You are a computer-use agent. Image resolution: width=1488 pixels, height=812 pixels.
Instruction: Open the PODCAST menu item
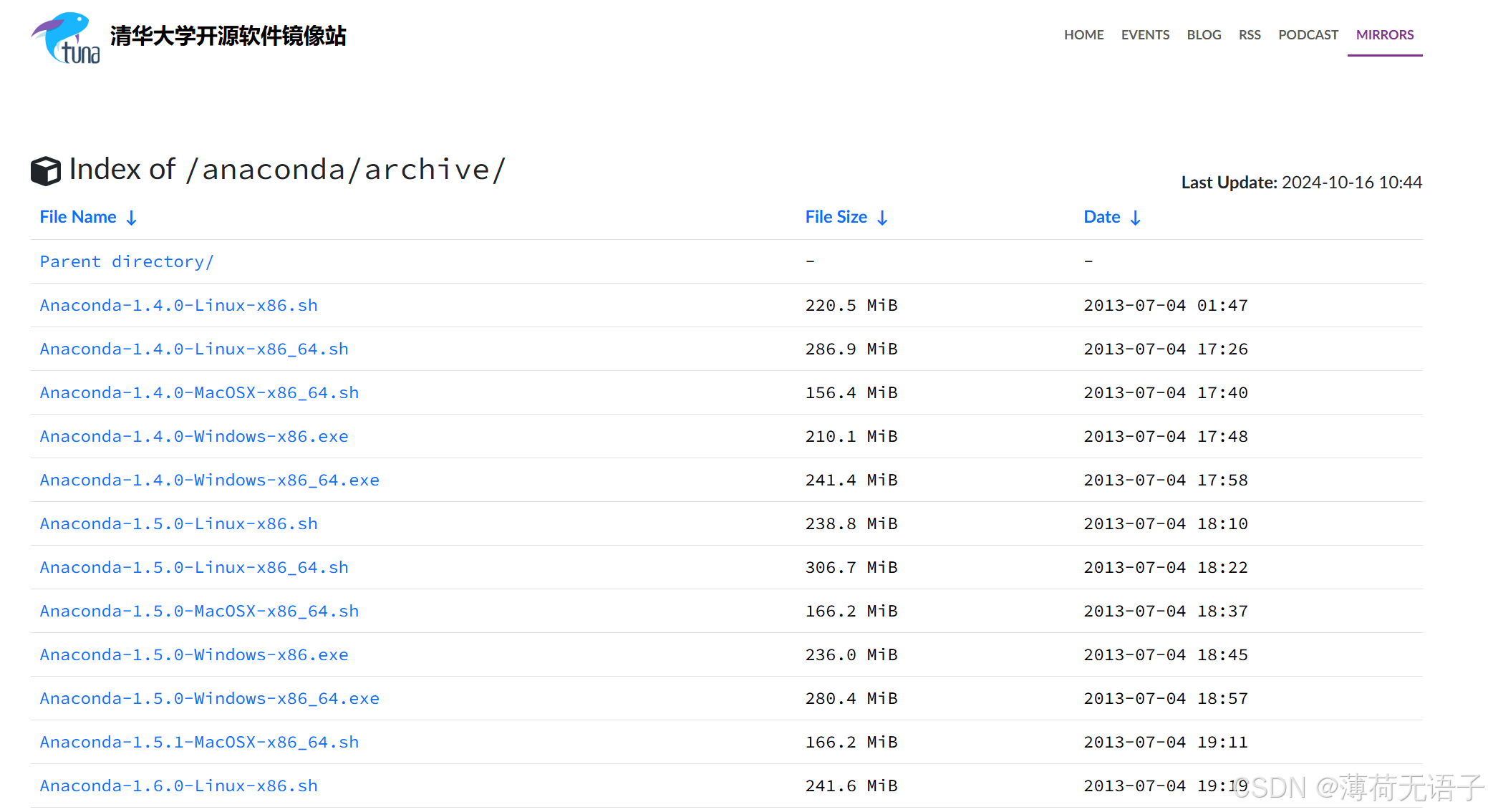(1308, 34)
